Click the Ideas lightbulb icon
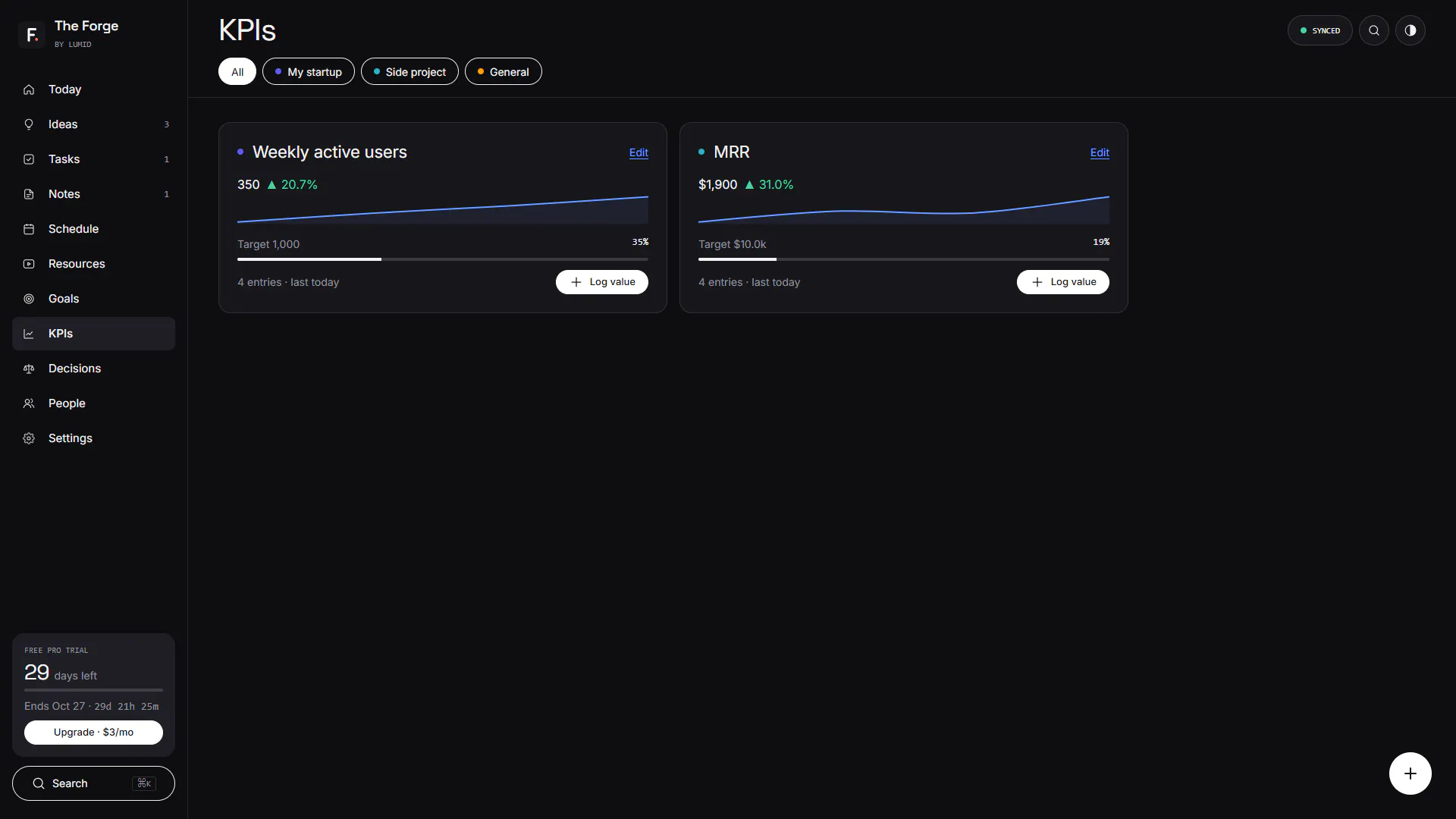The height and width of the screenshot is (819, 1456). (x=29, y=124)
